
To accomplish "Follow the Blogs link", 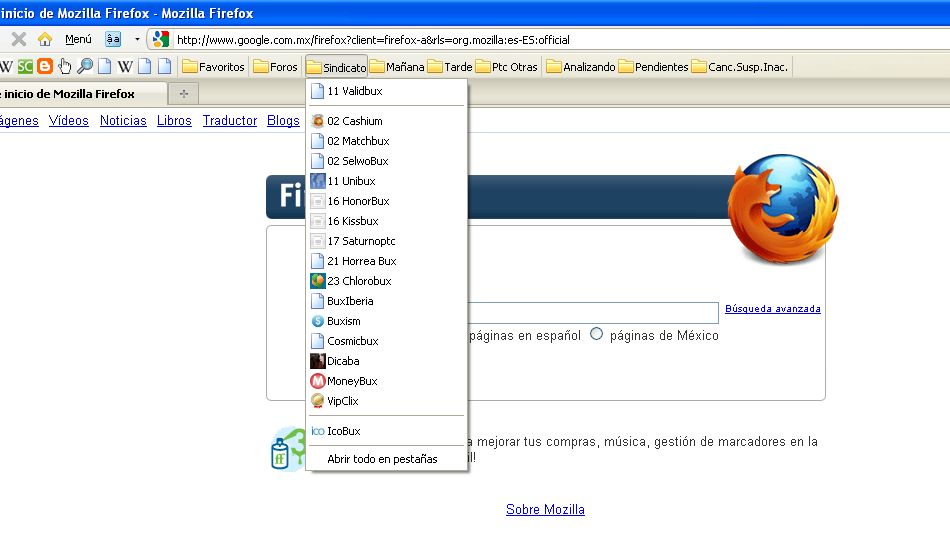I will [x=283, y=121].
